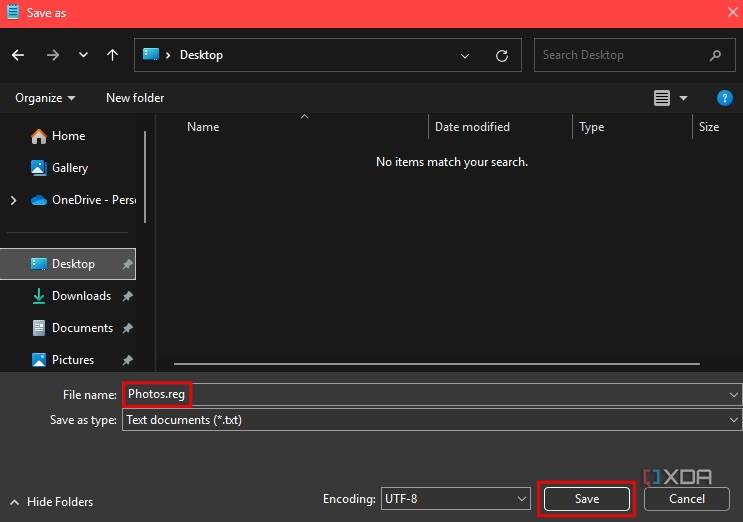Click the Gallery picture icon
Image resolution: width=743 pixels, height=522 pixels.
[x=39, y=168]
